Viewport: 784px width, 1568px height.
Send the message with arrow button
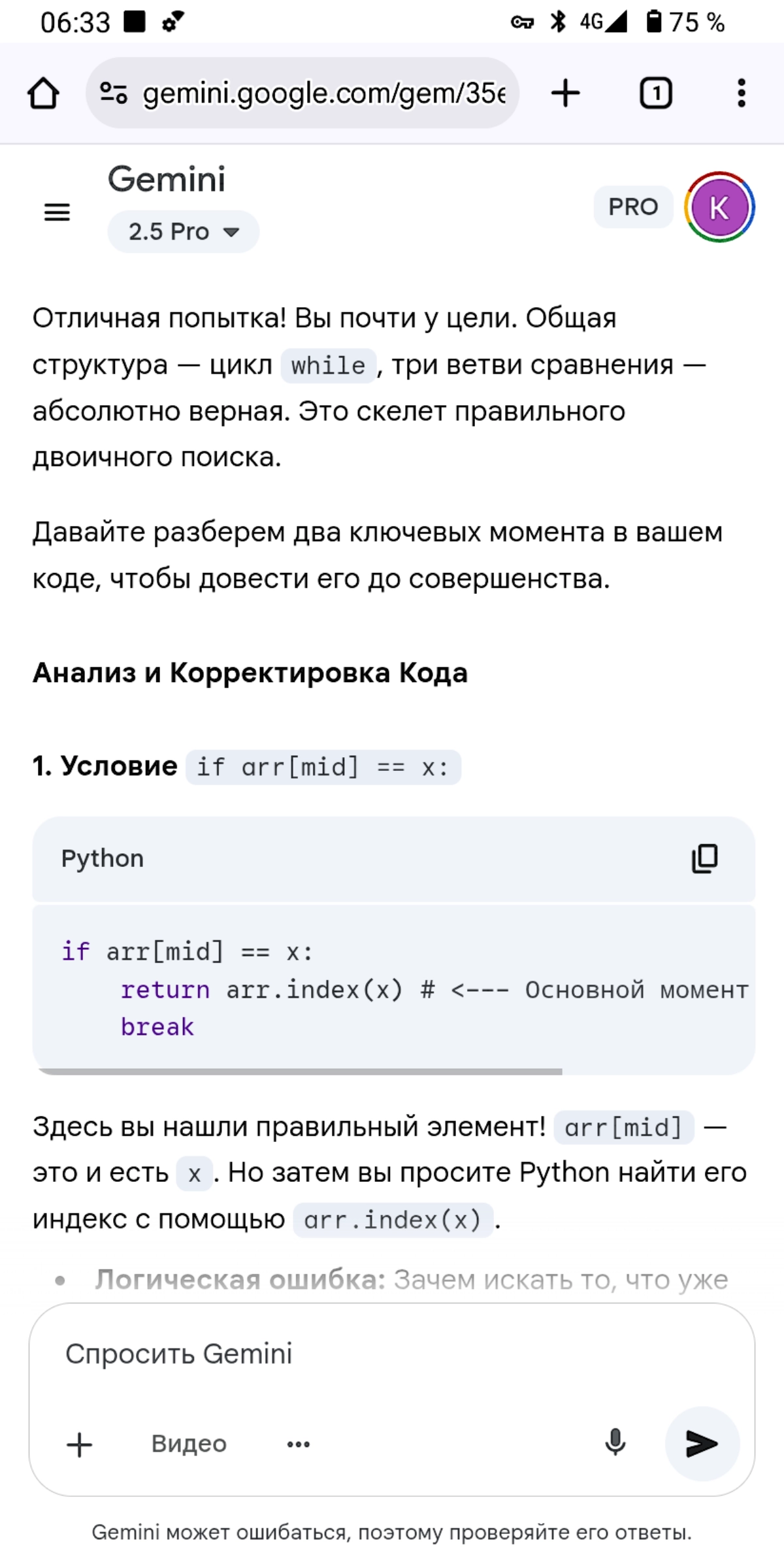click(x=702, y=1443)
